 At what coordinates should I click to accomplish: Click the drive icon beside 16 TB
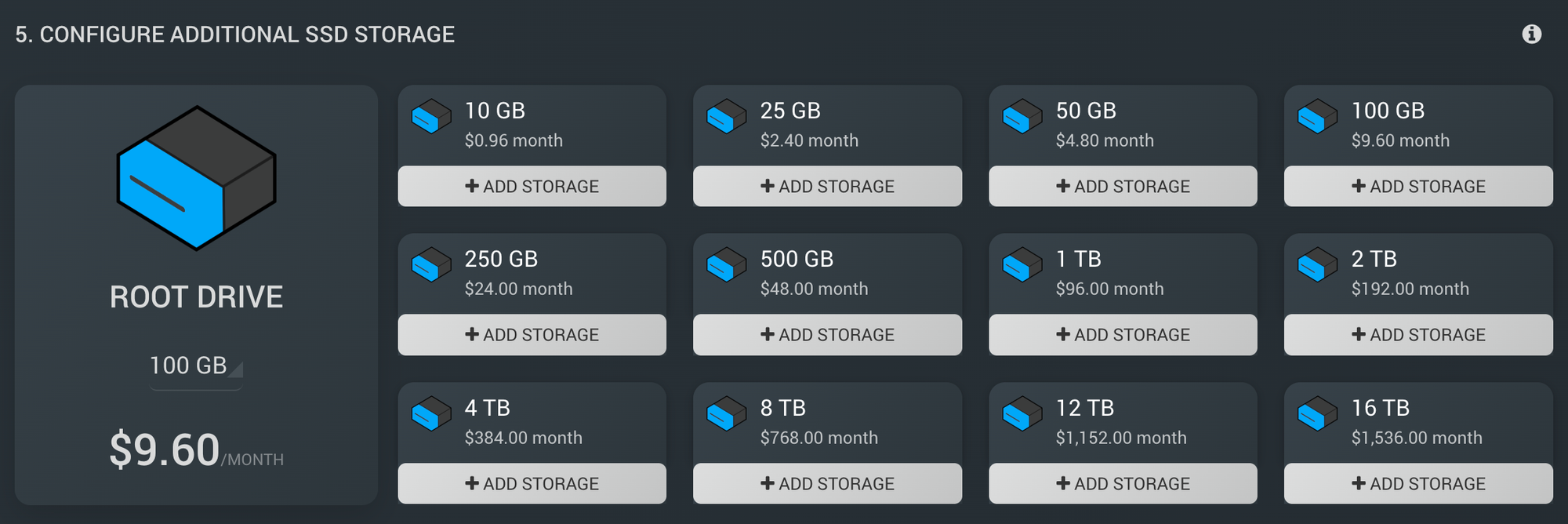1317,413
